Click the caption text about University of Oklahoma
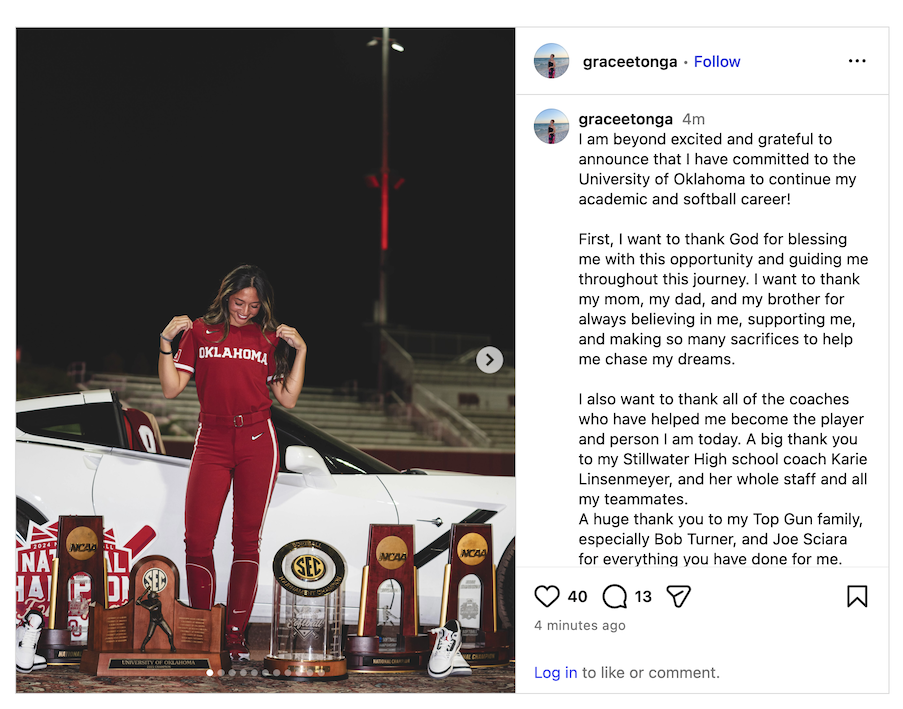The width and height of the screenshot is (903, 709). (717, 169)
